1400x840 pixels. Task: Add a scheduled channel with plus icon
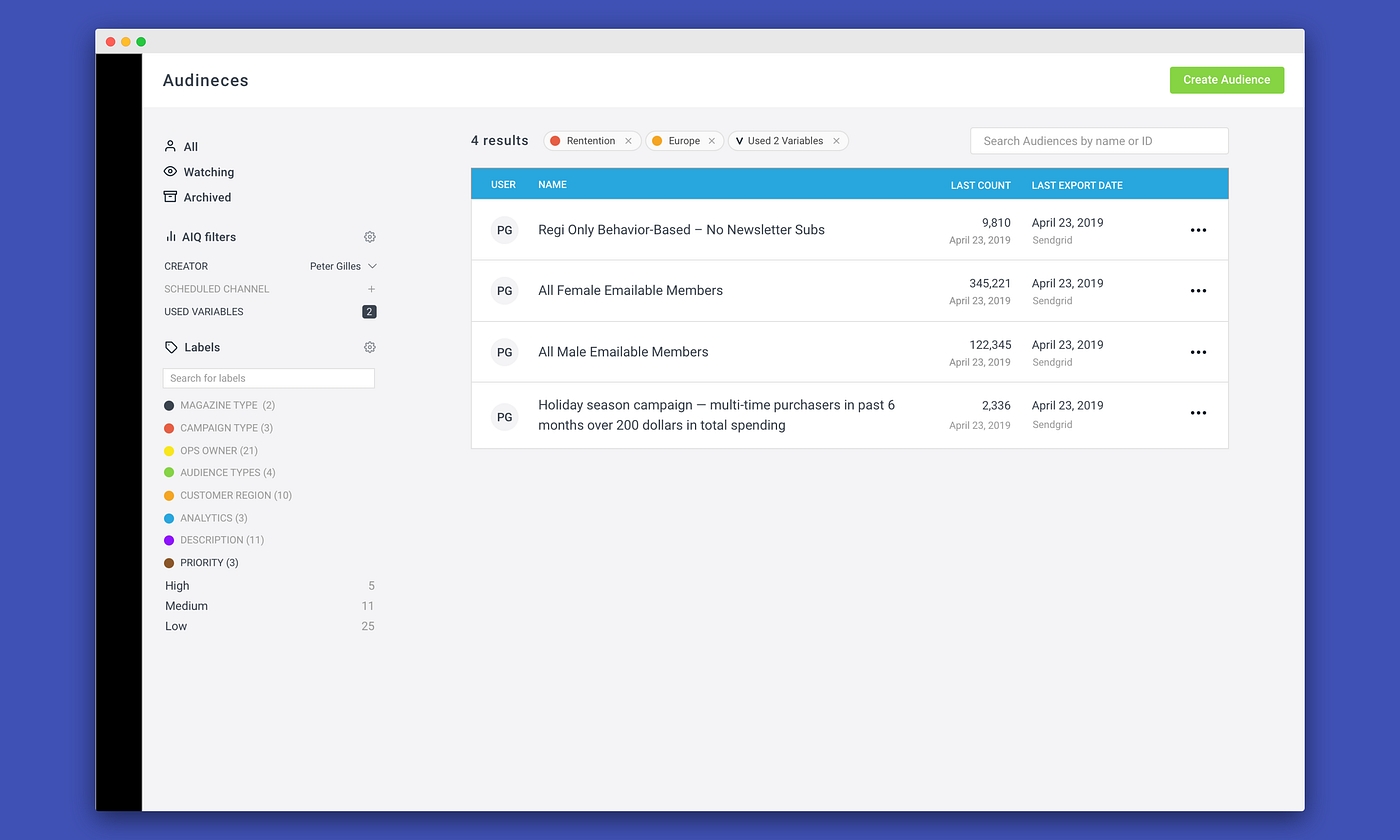(x=371, y=289)
